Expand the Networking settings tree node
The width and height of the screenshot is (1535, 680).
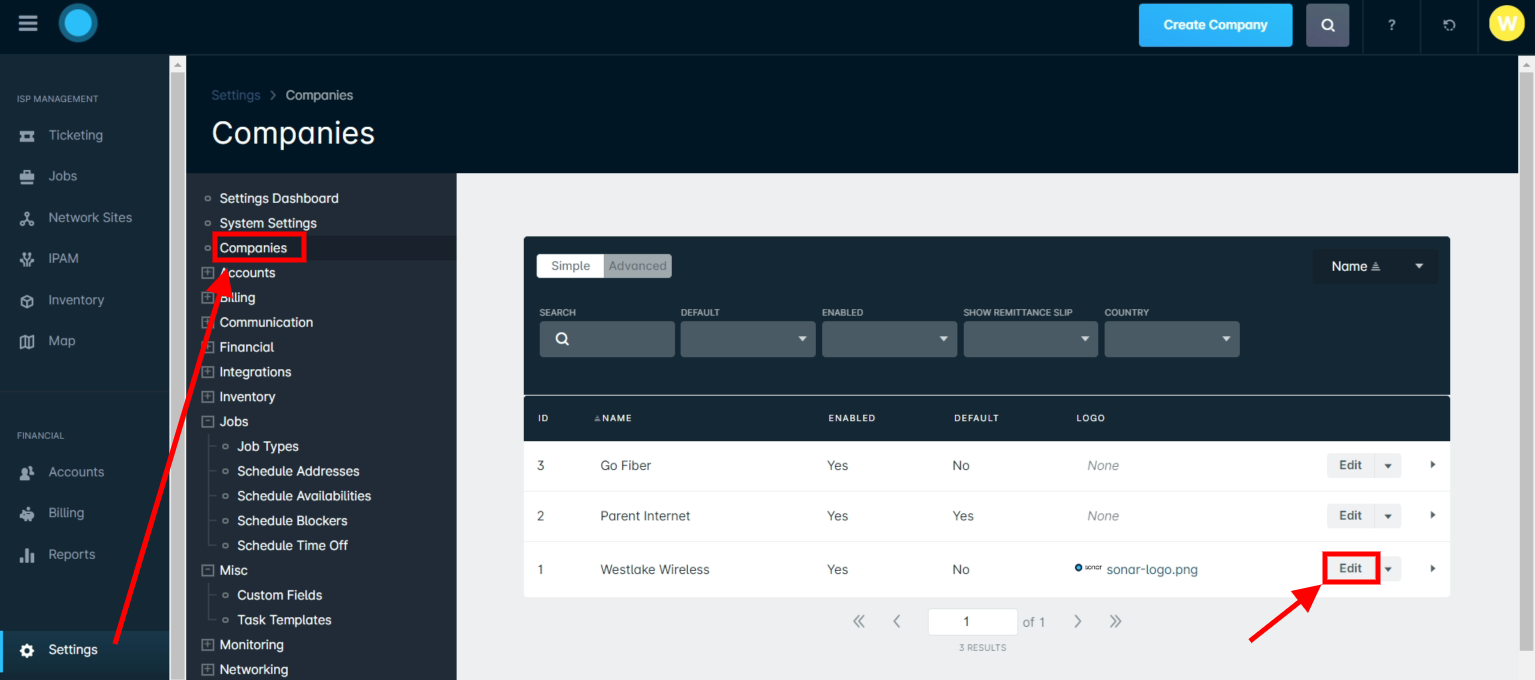(208, 670)
